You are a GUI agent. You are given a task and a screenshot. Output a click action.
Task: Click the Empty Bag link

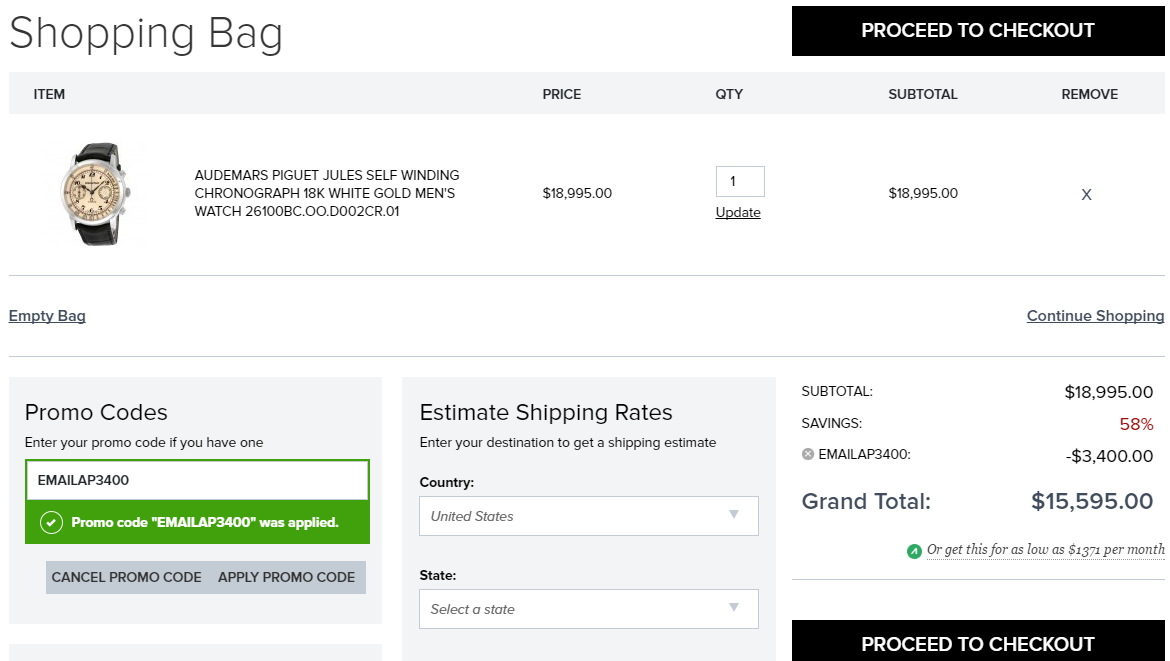pos(47,316)
